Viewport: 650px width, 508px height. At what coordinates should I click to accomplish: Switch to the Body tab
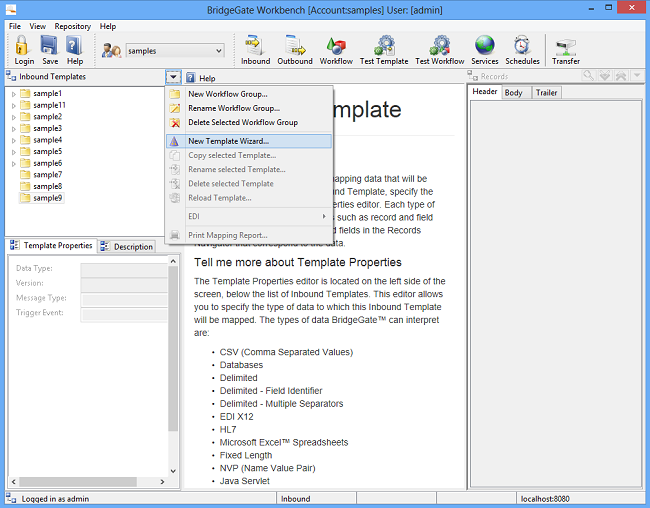pos(513,92)
